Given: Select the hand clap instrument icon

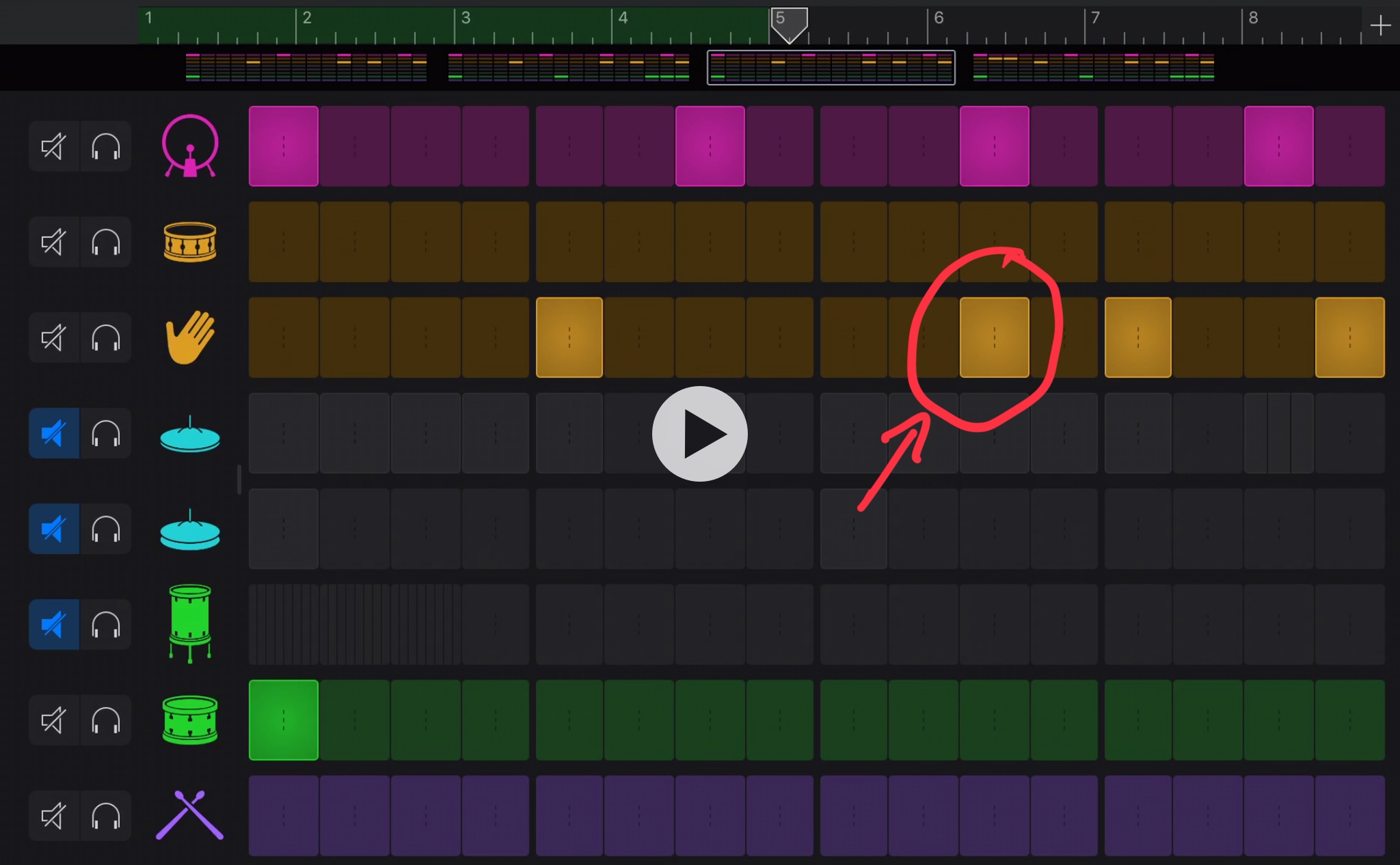Looking at the screenshot, I should 190,338.
